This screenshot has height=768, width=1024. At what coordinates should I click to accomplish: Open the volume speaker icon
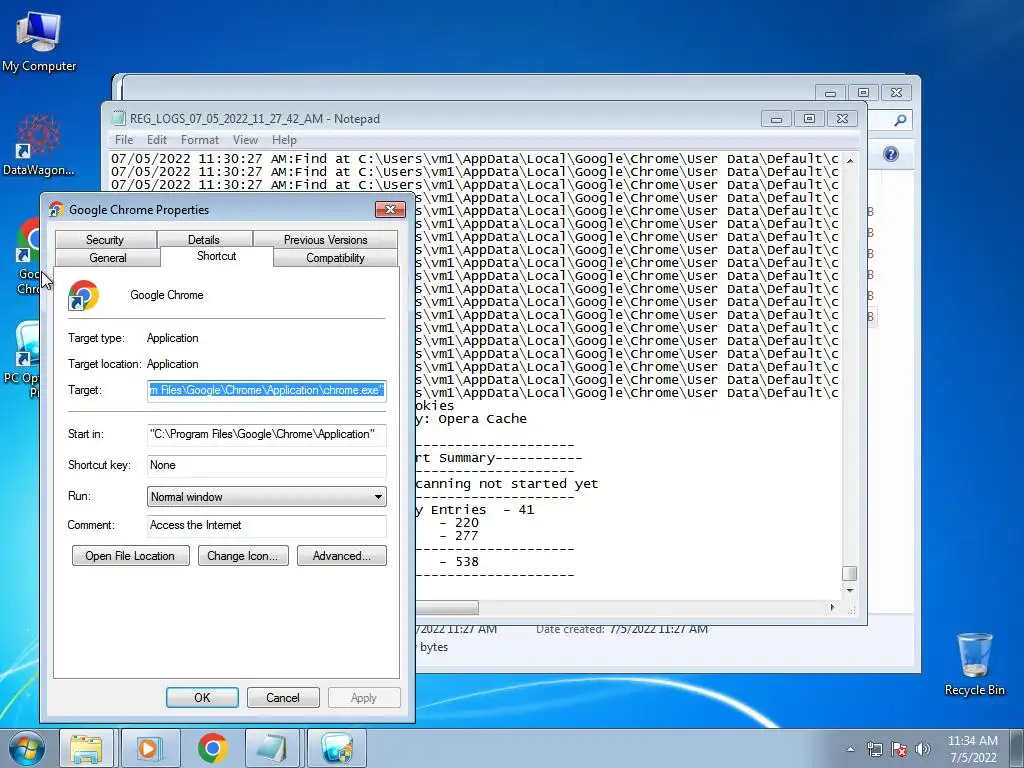[923, 749]
